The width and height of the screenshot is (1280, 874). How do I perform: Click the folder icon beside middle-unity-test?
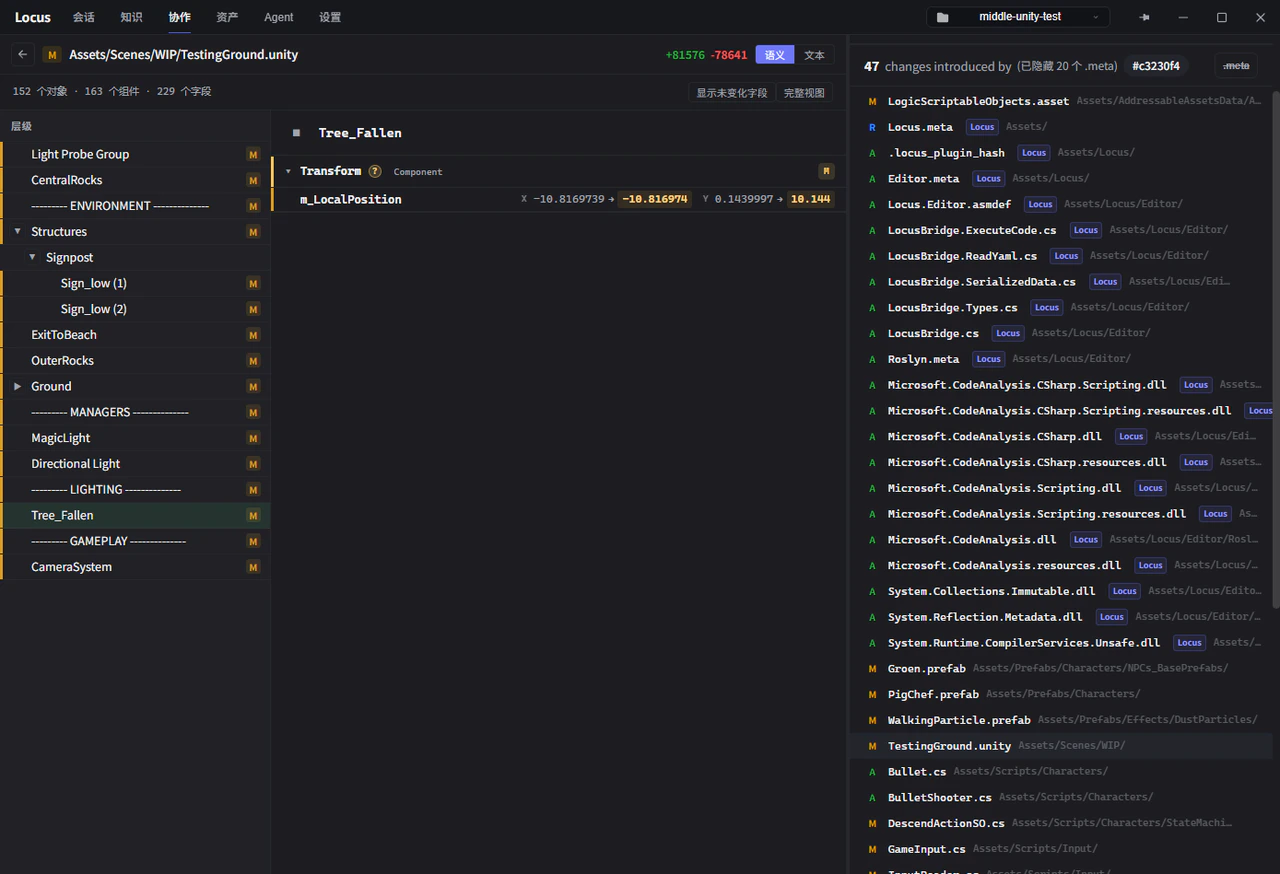click(943, 17)
